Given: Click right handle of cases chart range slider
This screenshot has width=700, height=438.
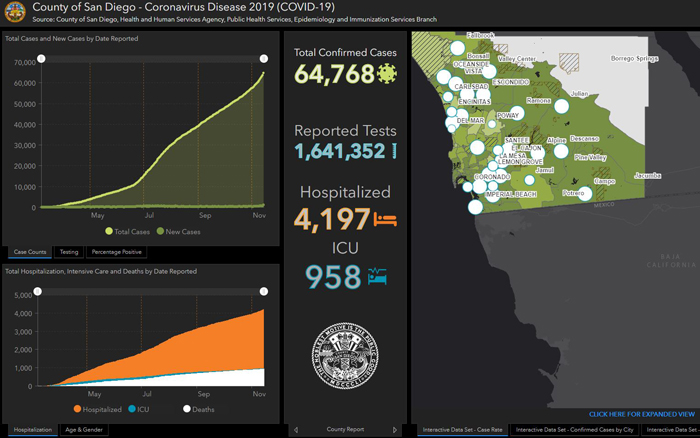Looking at the screenshot, I should (264, 58).
